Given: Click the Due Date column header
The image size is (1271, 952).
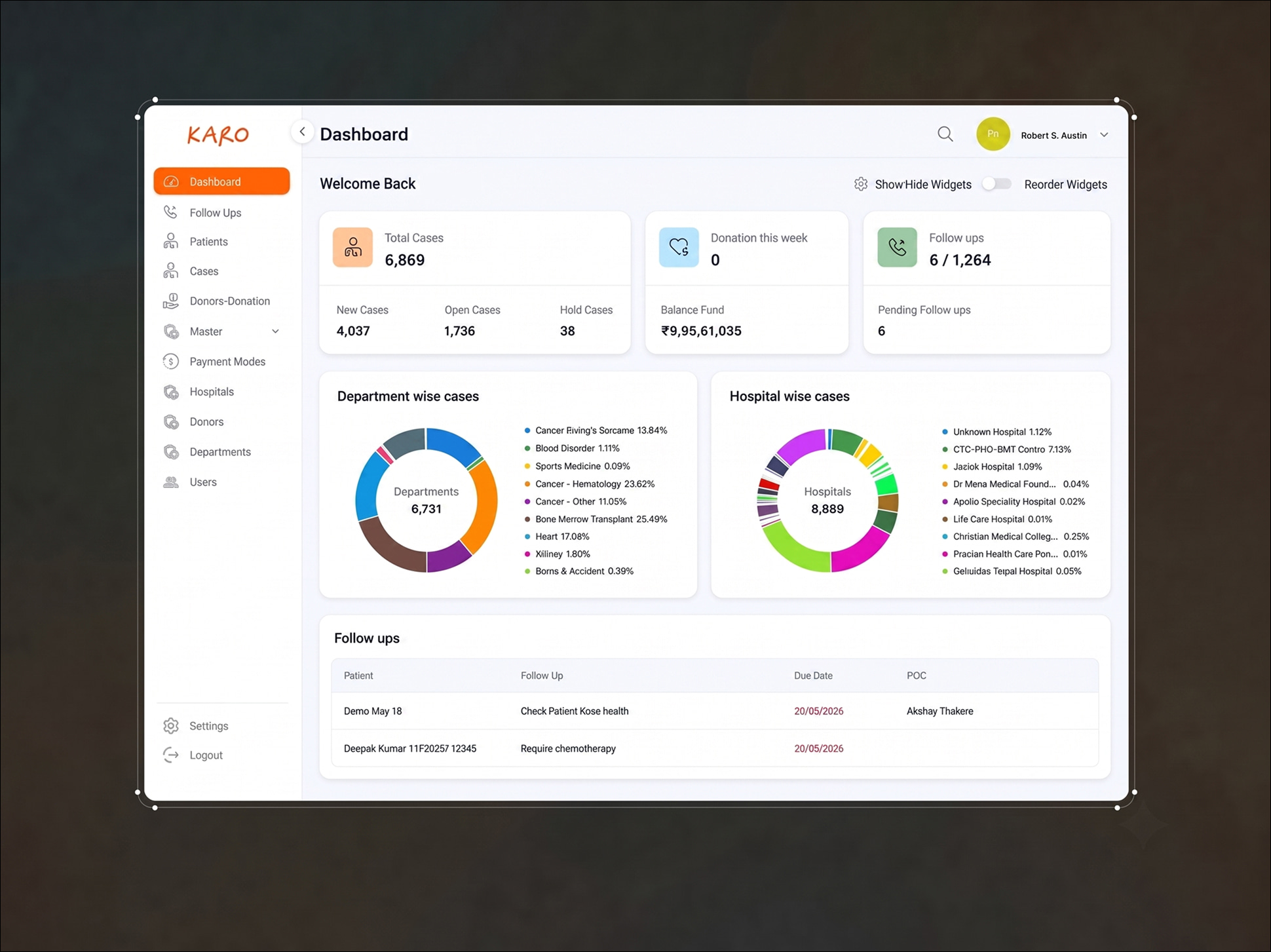Looking at the screenshot, I should click(813, 676).
